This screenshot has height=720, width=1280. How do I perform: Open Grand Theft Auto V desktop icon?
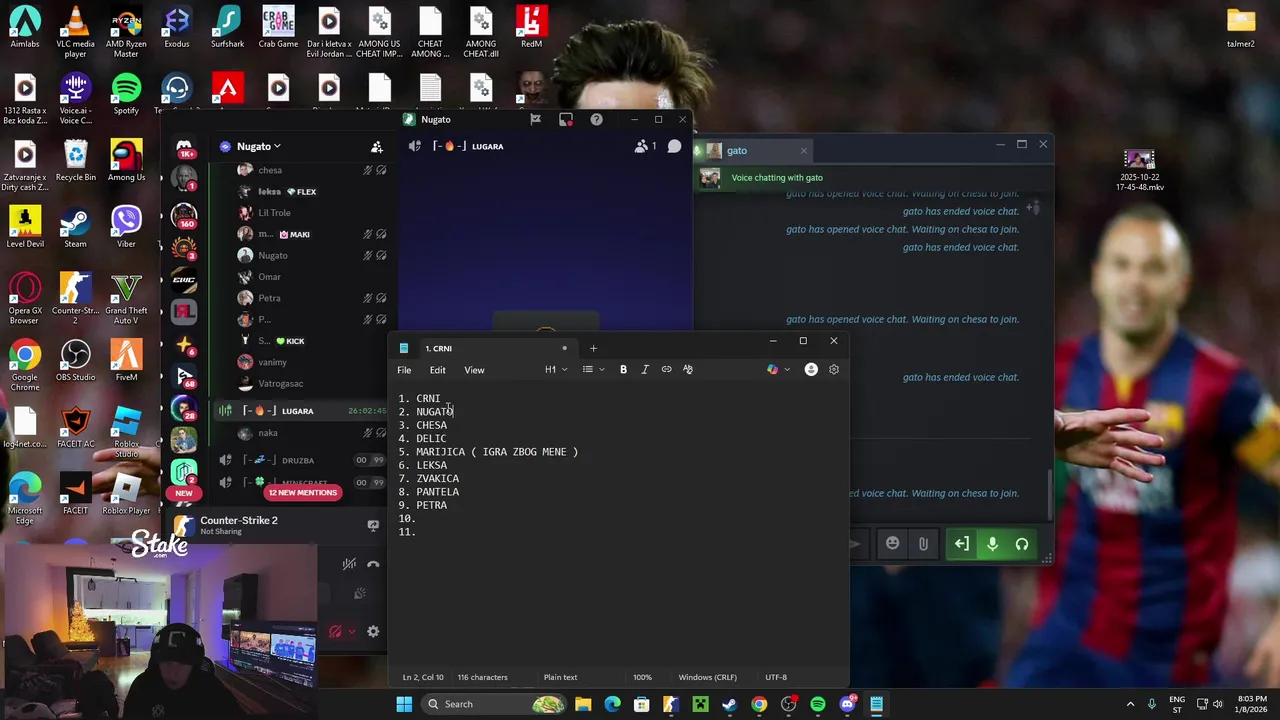(x=126, y=300)
